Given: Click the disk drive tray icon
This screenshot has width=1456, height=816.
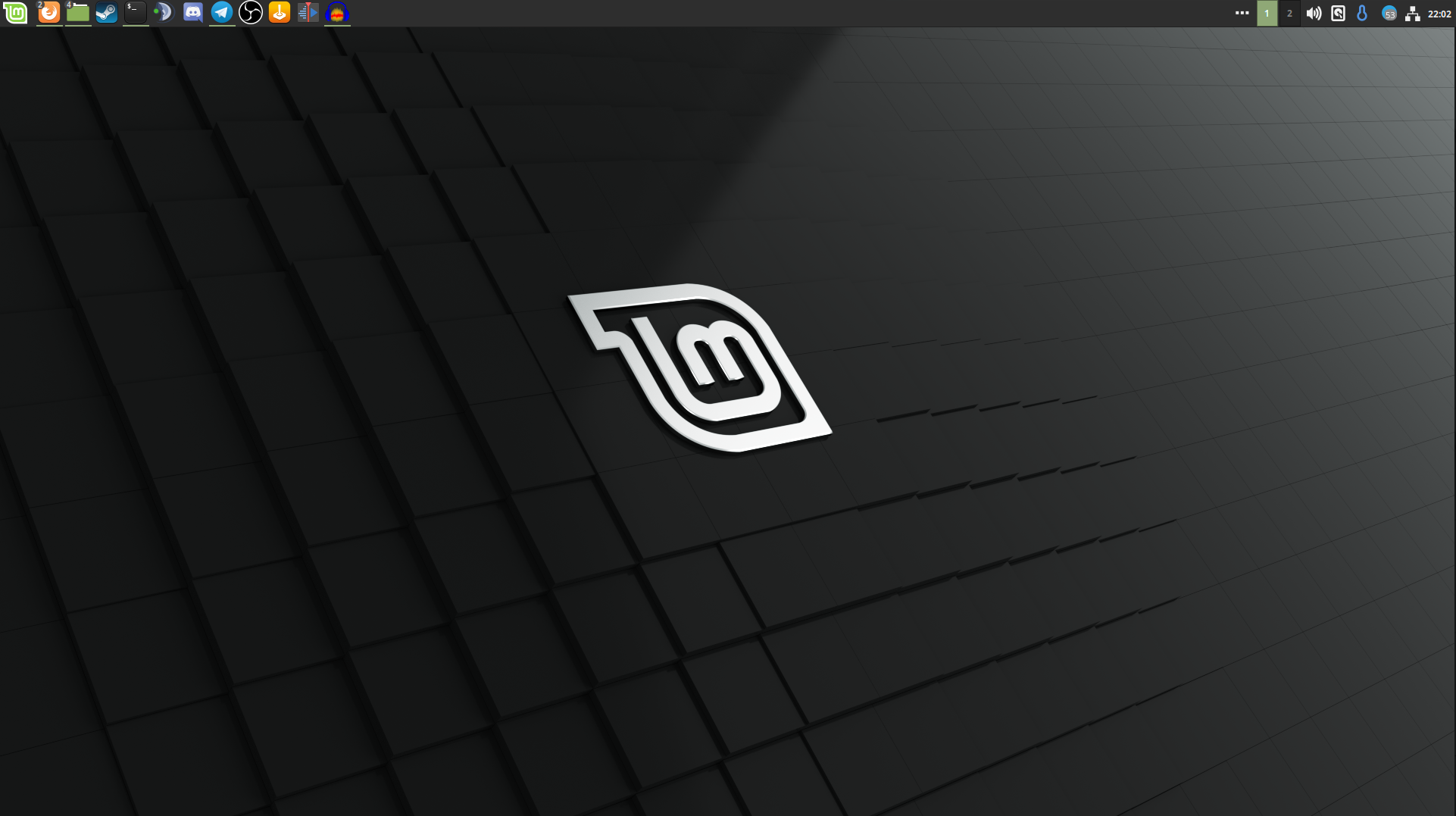Looking at the screenshot, I should (x=1339, y=14).
